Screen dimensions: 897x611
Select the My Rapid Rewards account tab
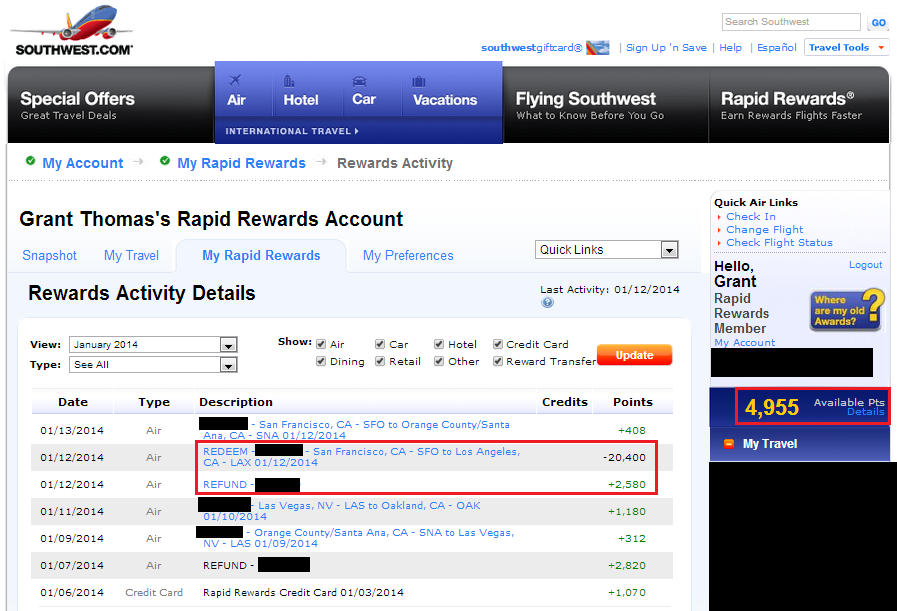click(x=261, y=255)
